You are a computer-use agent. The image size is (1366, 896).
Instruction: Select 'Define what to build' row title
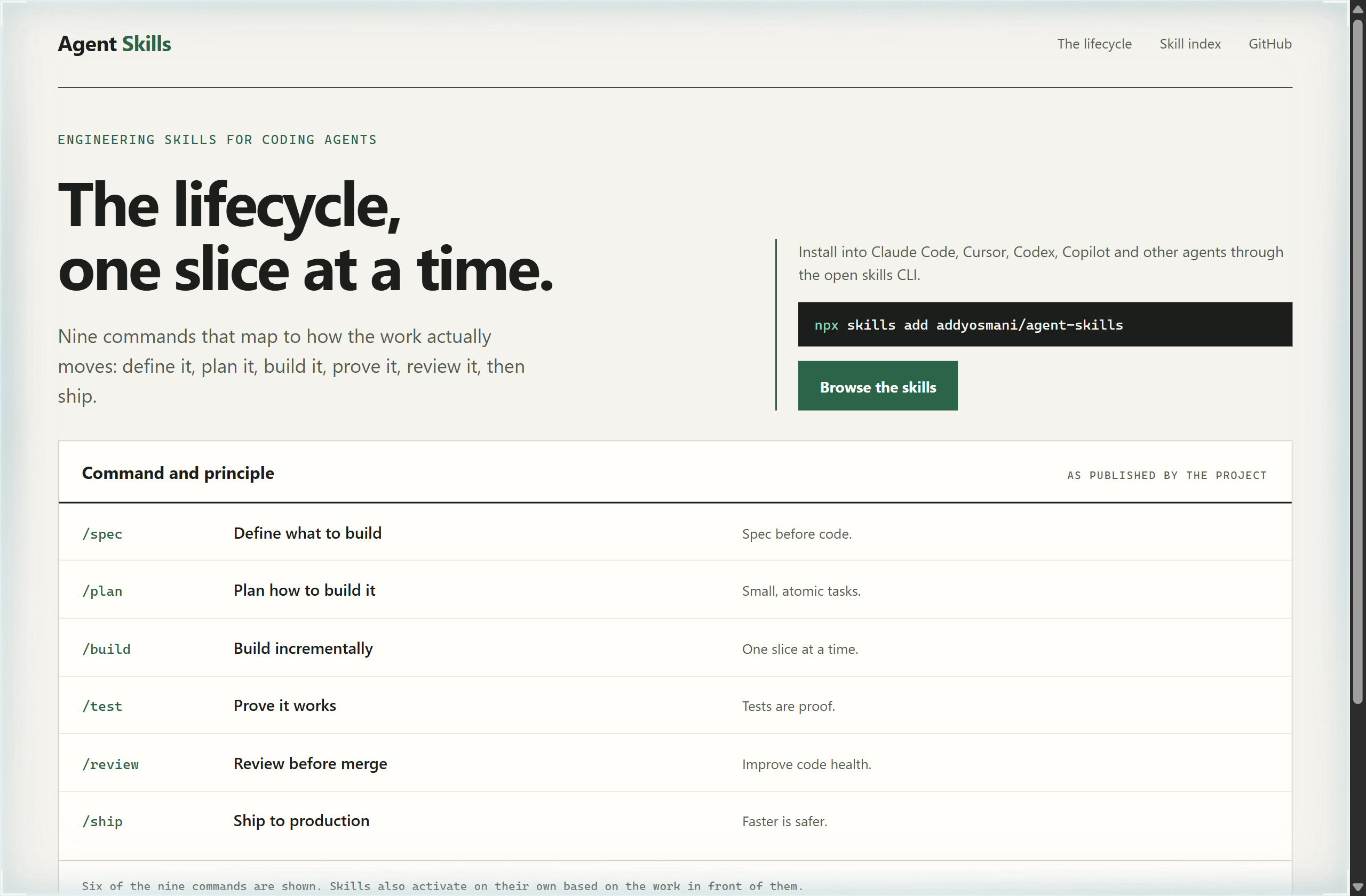[308, 533]
